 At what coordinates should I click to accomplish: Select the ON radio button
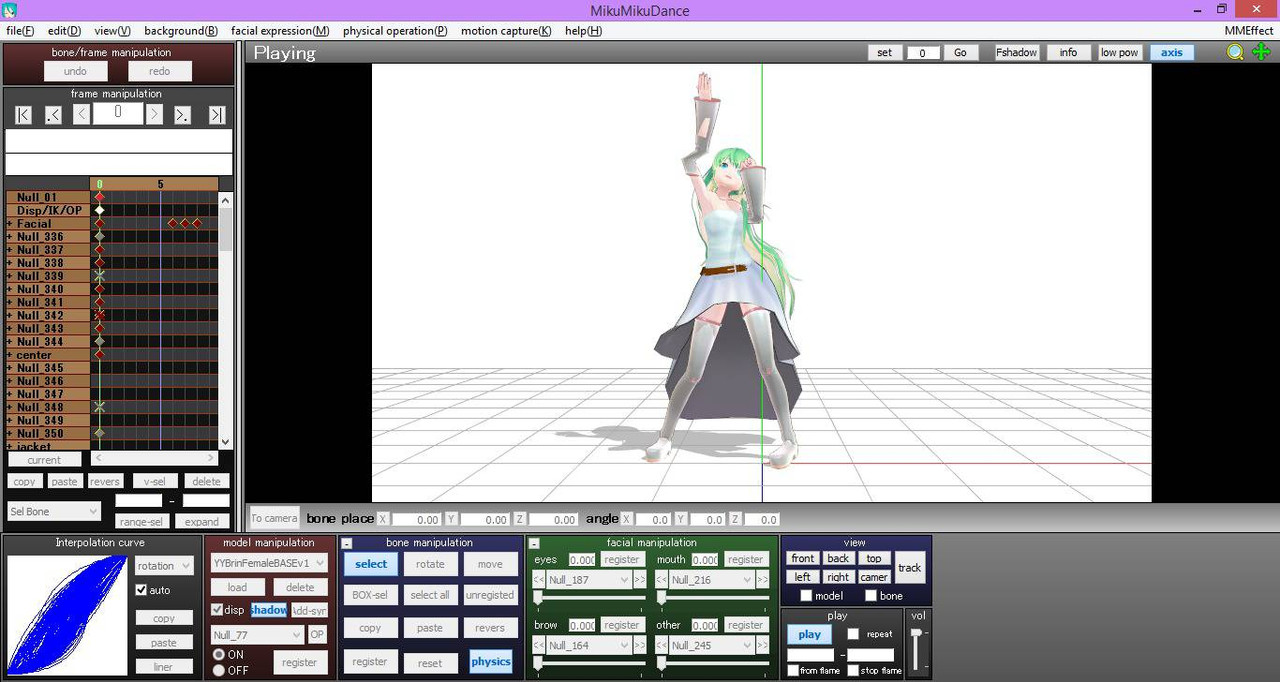(x=219, y=654)
